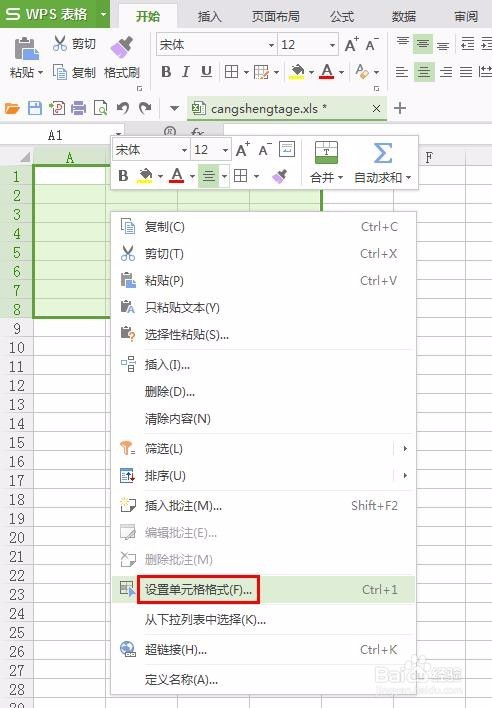Expand the 筛选(L) submenu
The height and width of the screenshot is (708, 492).
[263, 449]
